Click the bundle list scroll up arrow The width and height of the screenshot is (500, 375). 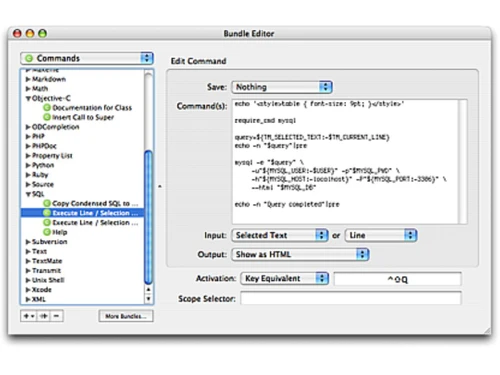click(x=148, y=289)
